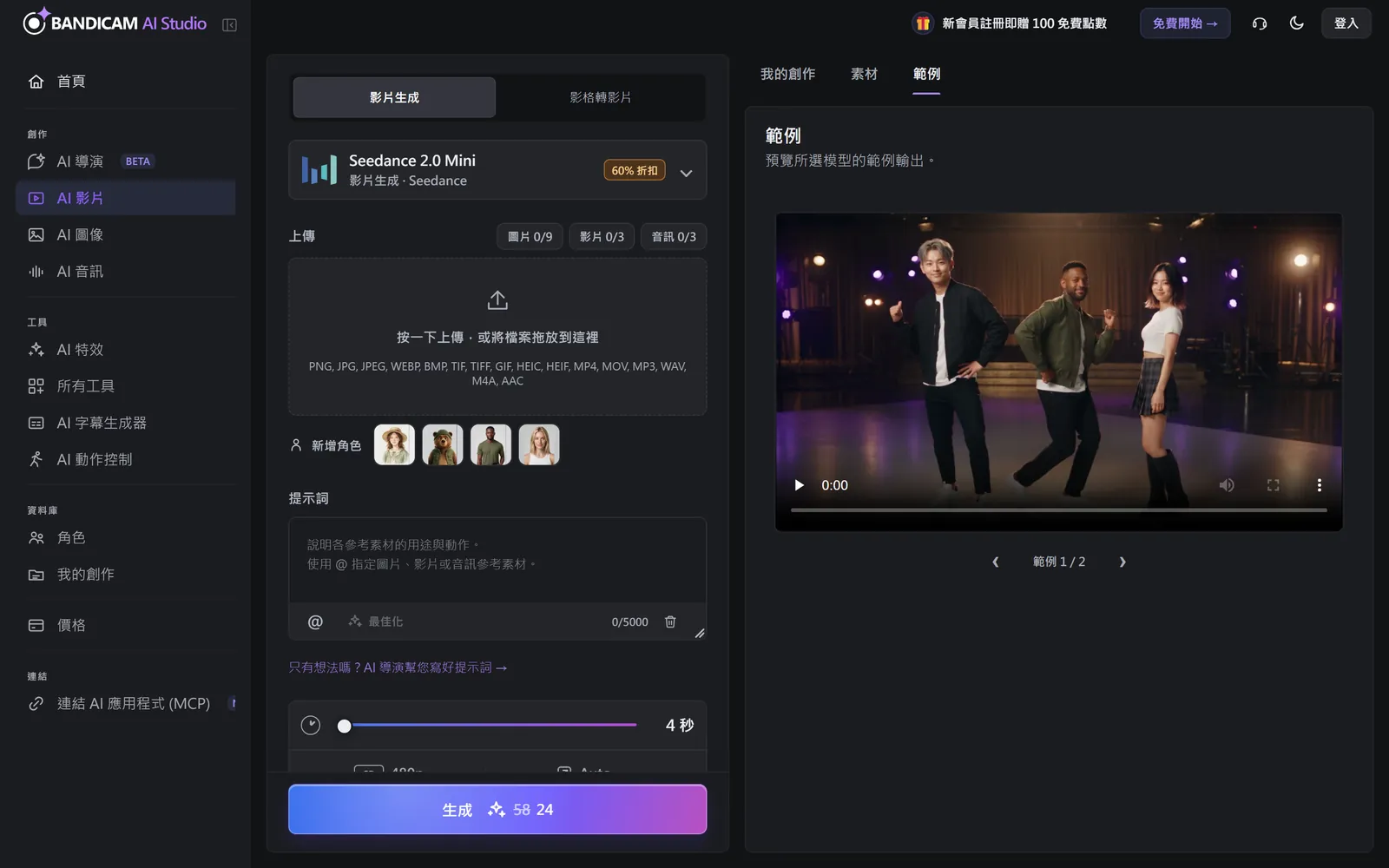Open AI 圖像 section
The width and height of the screenshot is (1389, 868).
pos(126,234)
